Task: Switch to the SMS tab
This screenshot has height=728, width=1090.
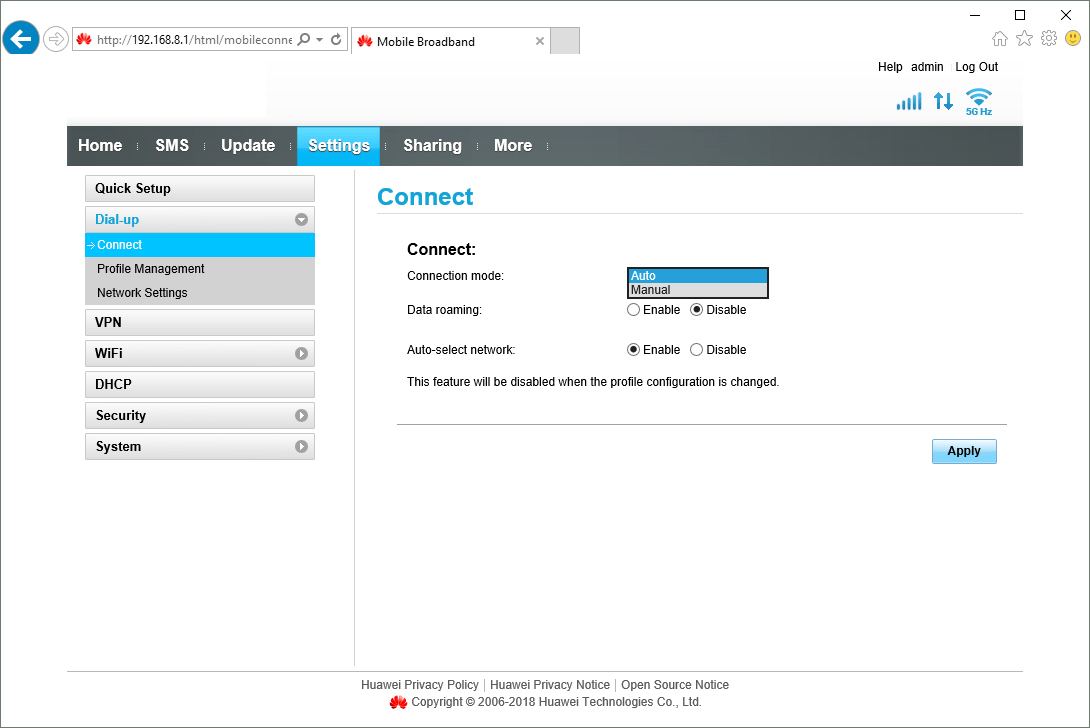Action: tap(172, 146)
